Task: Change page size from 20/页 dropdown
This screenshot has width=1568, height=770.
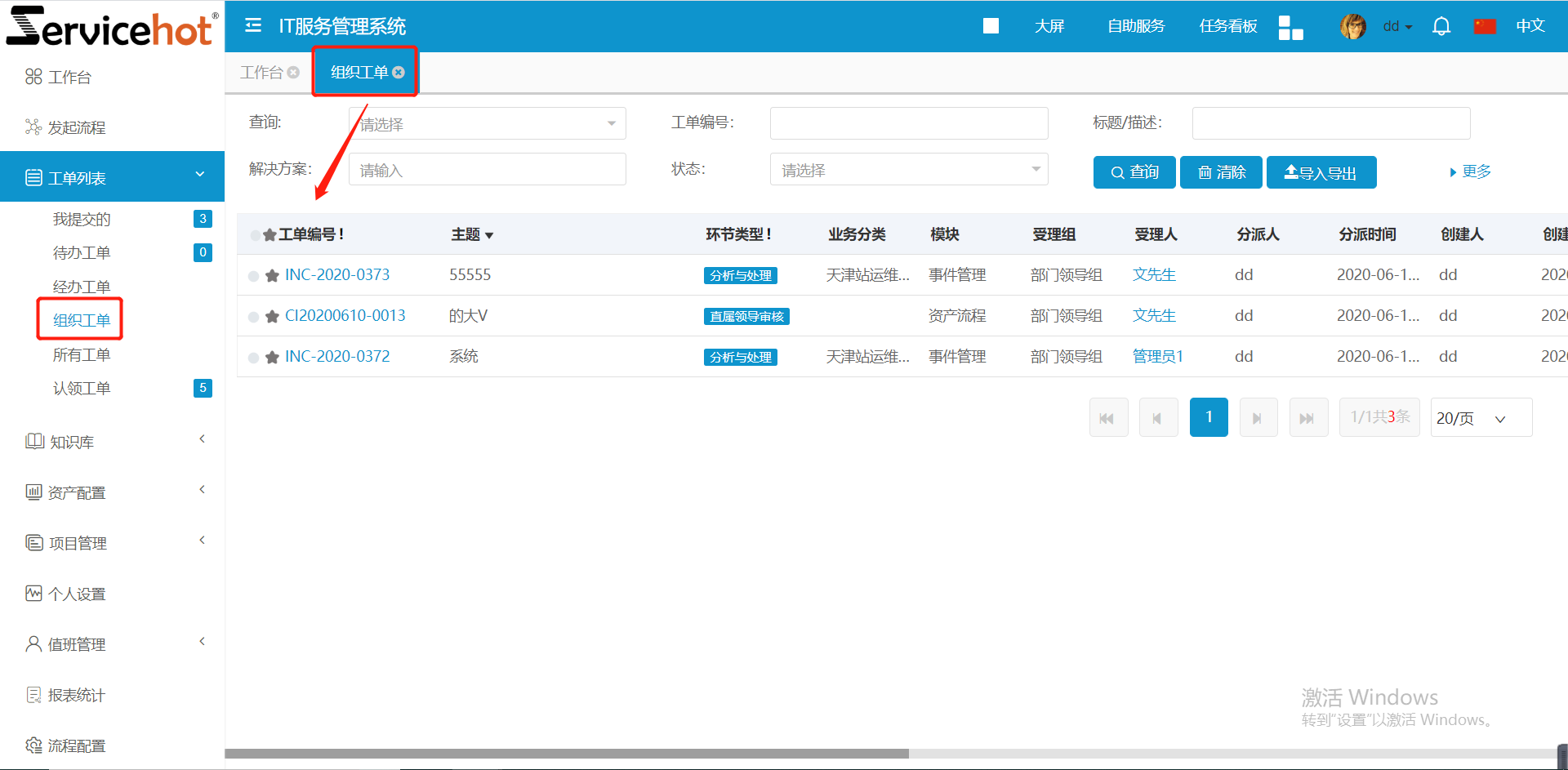Action: coord(1481,418)
